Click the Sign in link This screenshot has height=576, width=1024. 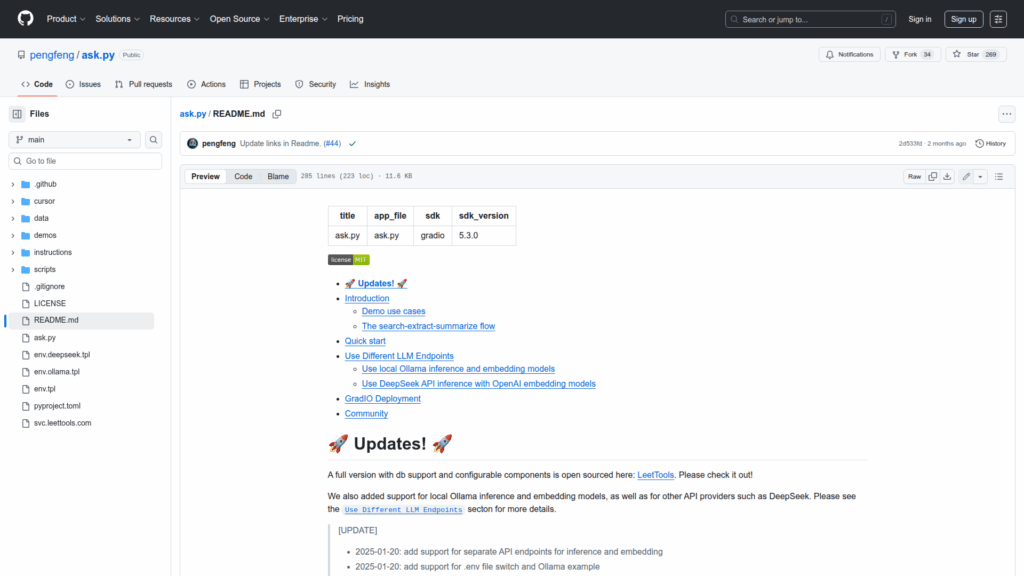point(920,19)
